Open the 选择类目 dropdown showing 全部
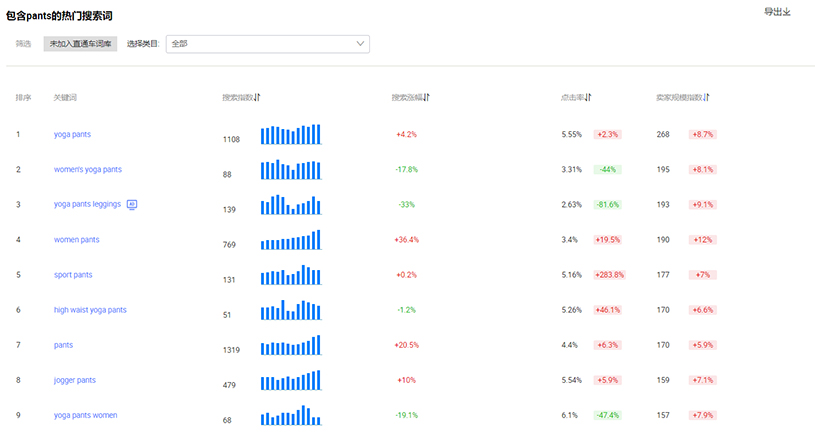The width and height of the screenshot is (815, 436). (267, 44)
